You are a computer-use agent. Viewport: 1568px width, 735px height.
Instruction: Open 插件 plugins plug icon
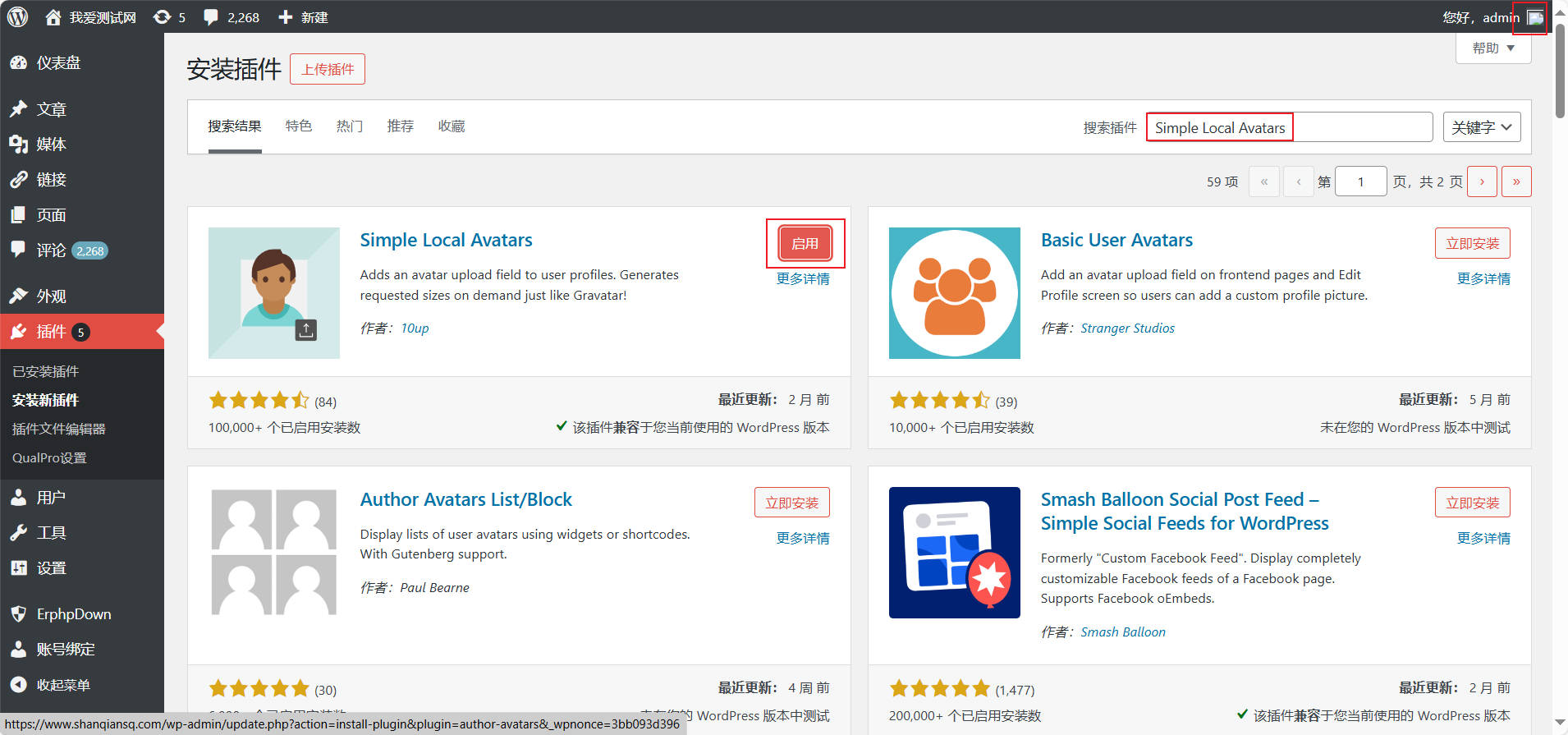point(18,332)
